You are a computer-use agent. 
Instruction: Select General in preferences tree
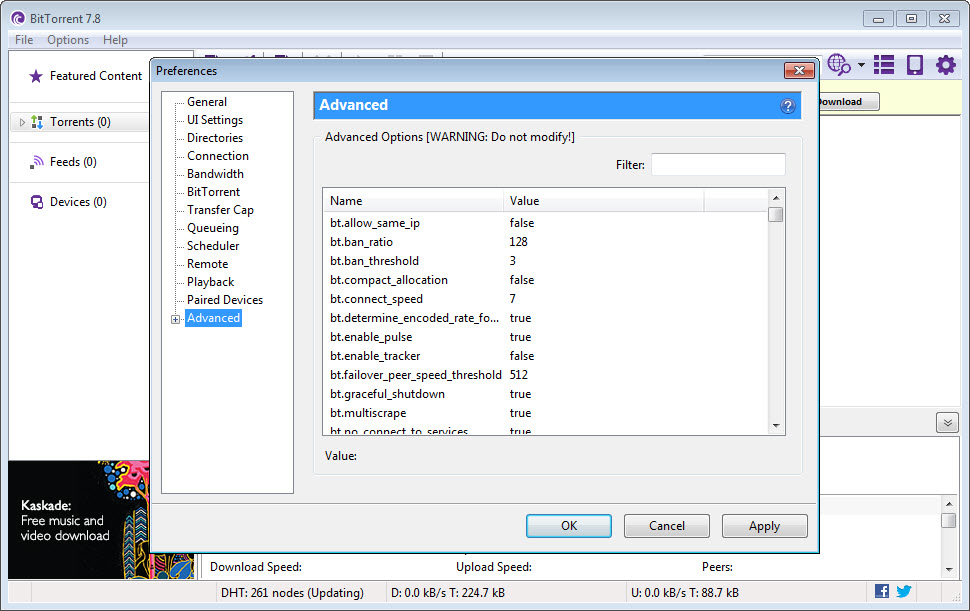(x=207, y=102)
